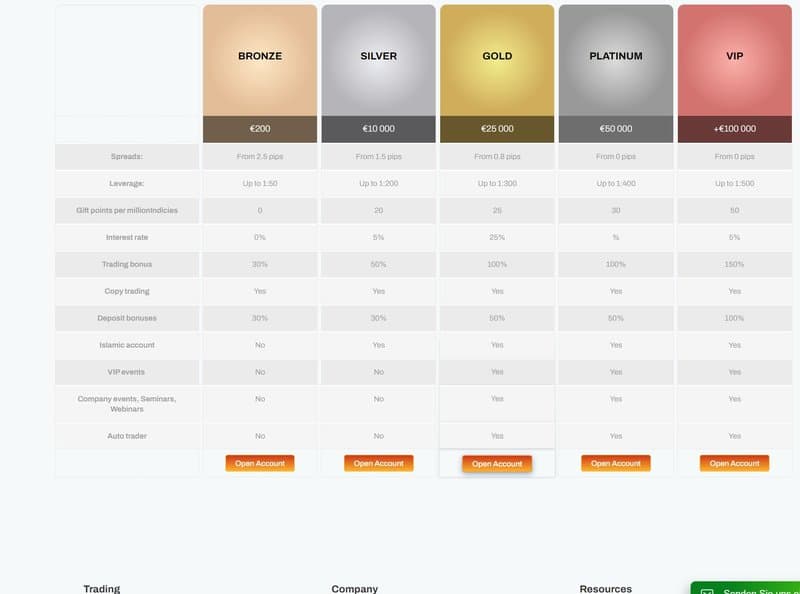The image size is (800, 594).
Task: Click the Gold 25% interest rate value
Action: [x=497, y=237]
